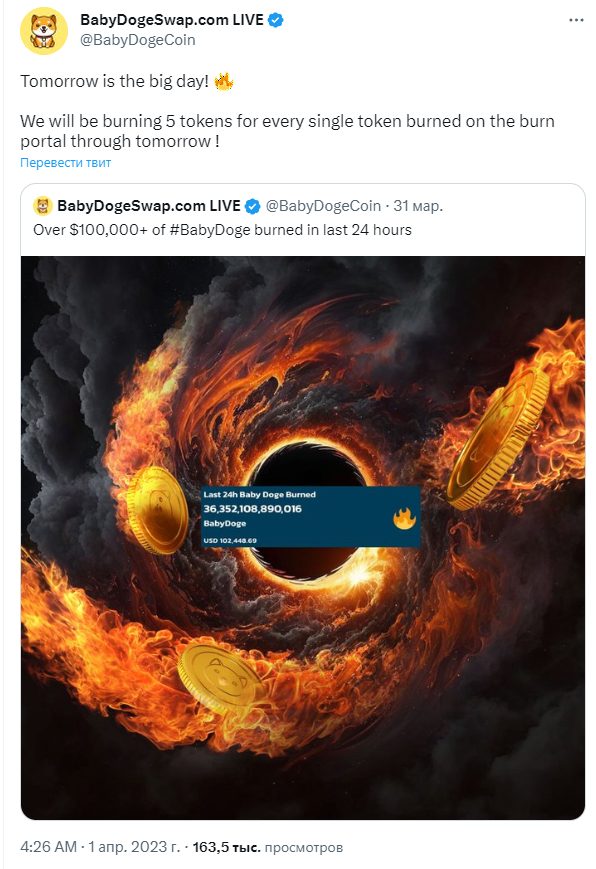Click the #BabyDoge hashtag
The width and height of the screenshot is (596, 869).
[210, 230]
